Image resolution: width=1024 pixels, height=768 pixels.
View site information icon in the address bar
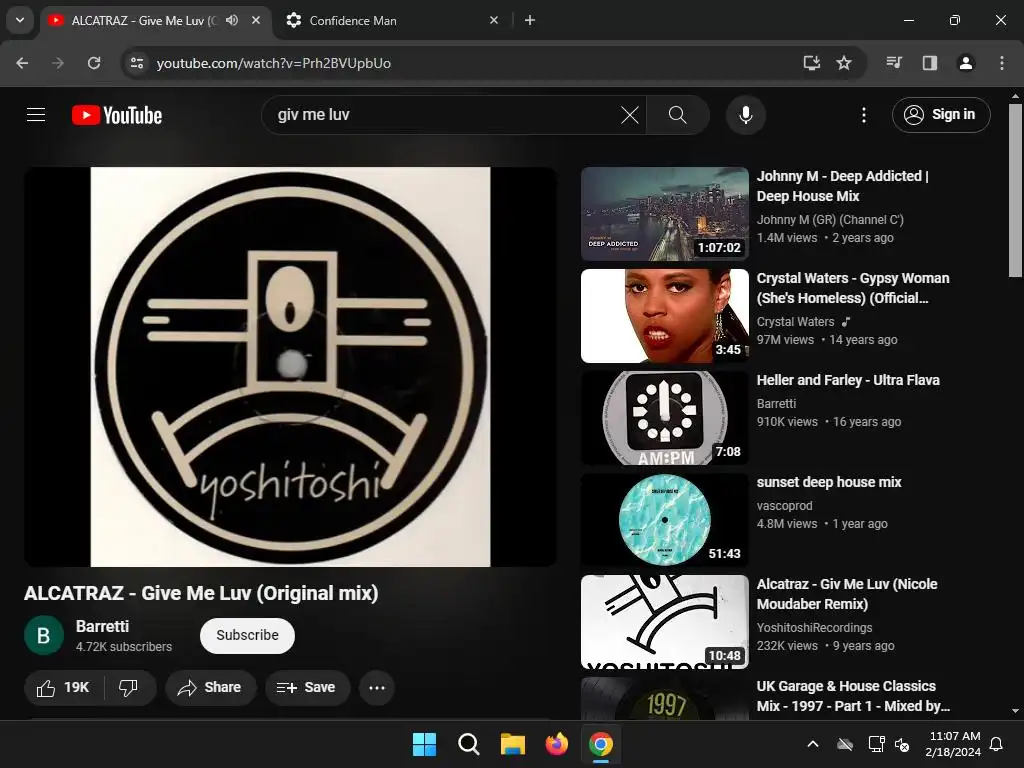click(x=136, y=63)
